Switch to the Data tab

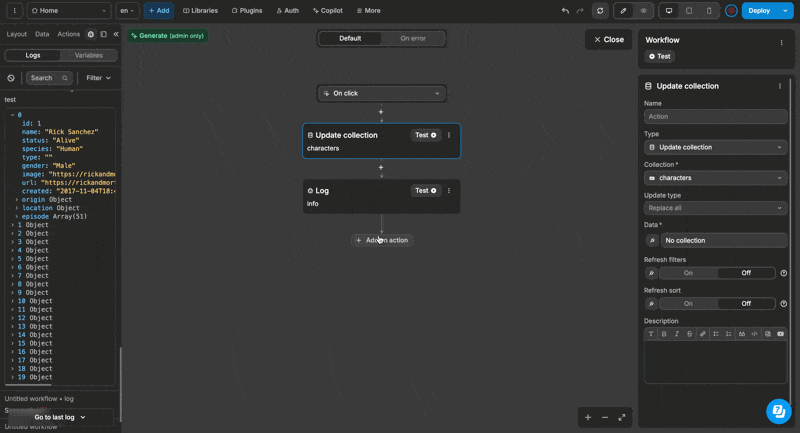tap(42, 34)
